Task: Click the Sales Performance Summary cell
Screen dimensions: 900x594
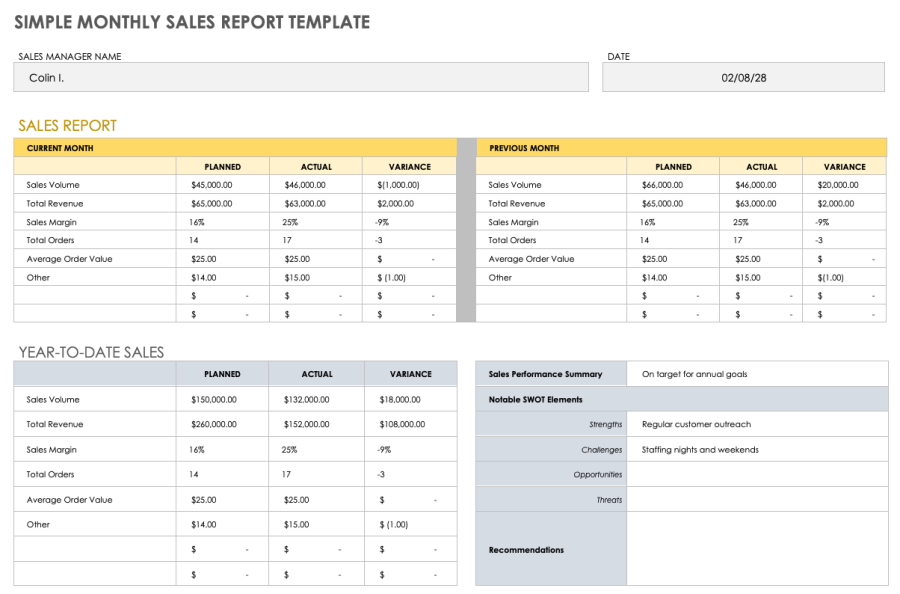Action: click(x=548, y=373)
